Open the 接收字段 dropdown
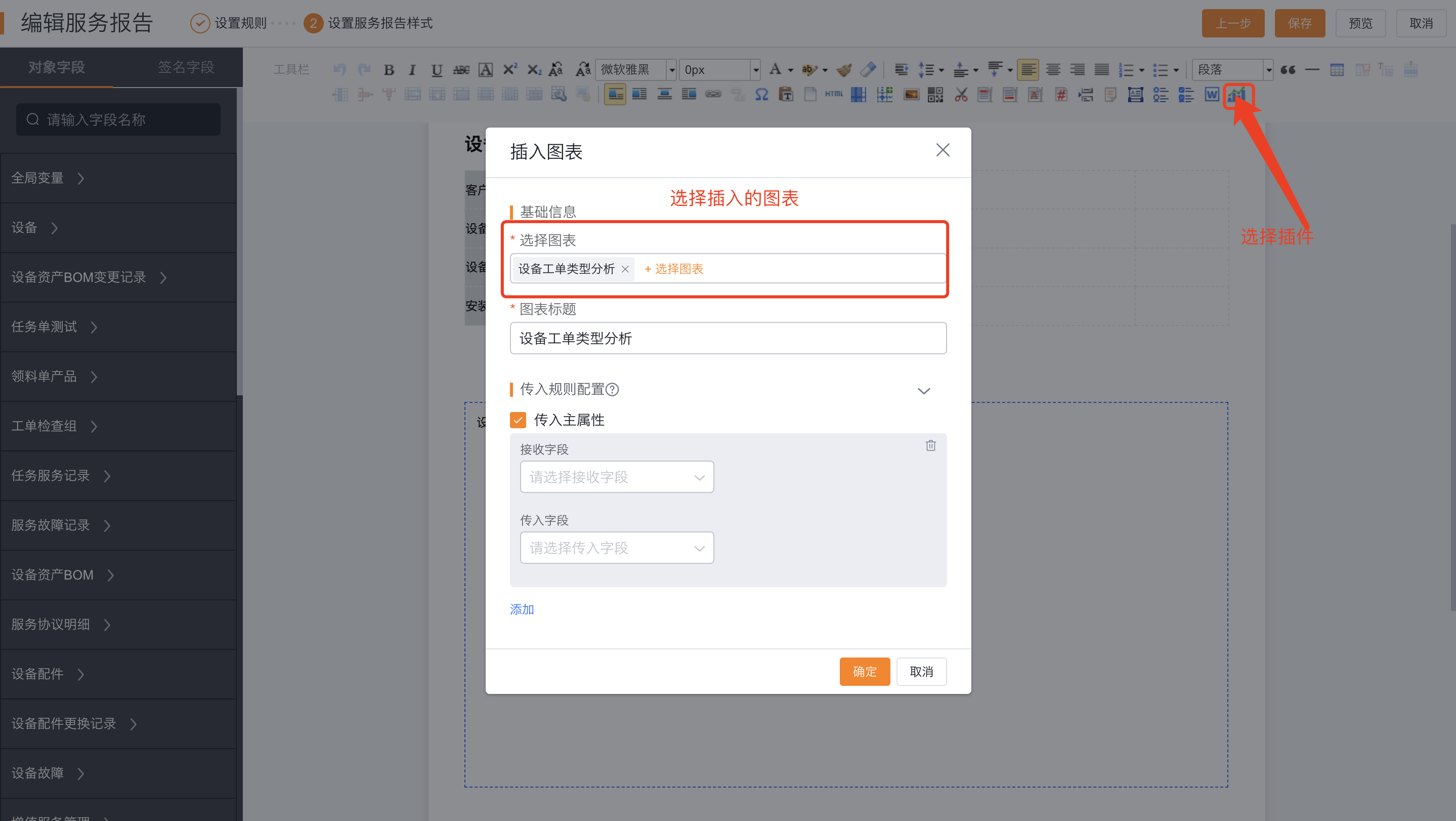 617,477
